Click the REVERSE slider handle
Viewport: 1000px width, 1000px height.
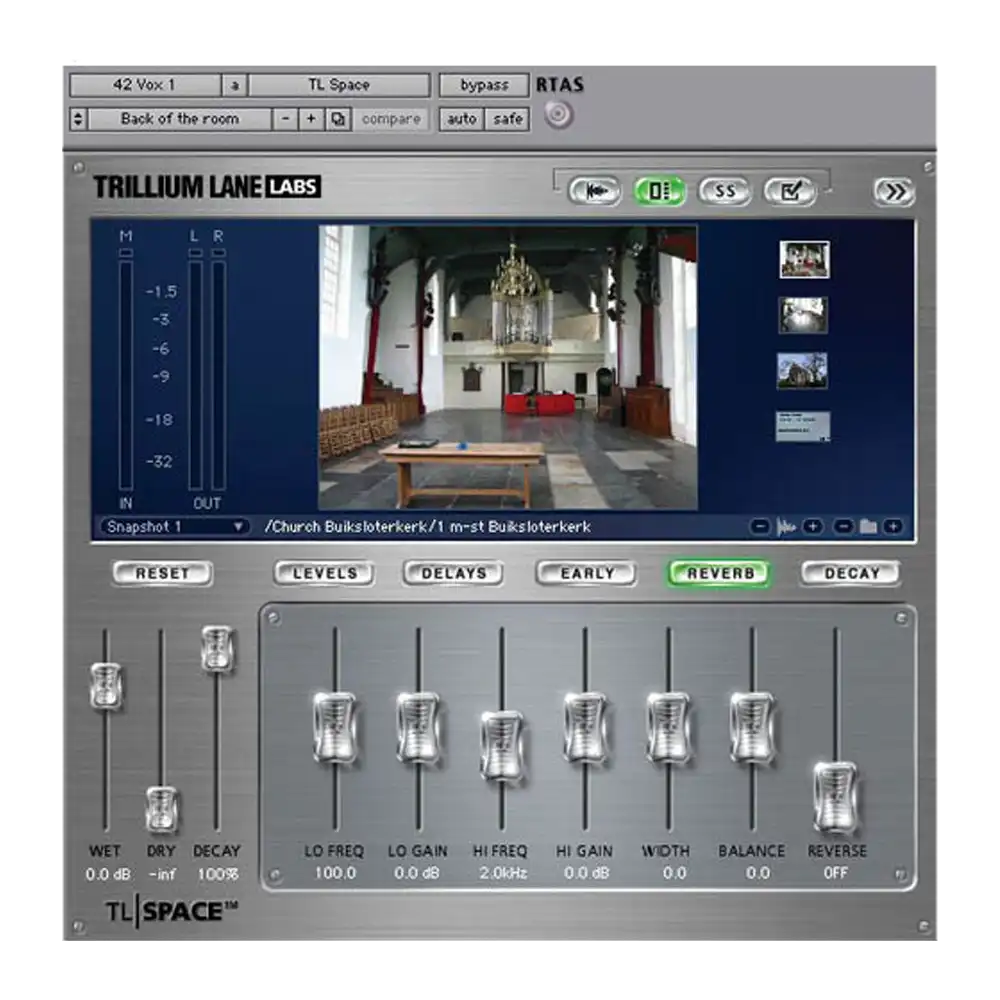tap(835, 797)
